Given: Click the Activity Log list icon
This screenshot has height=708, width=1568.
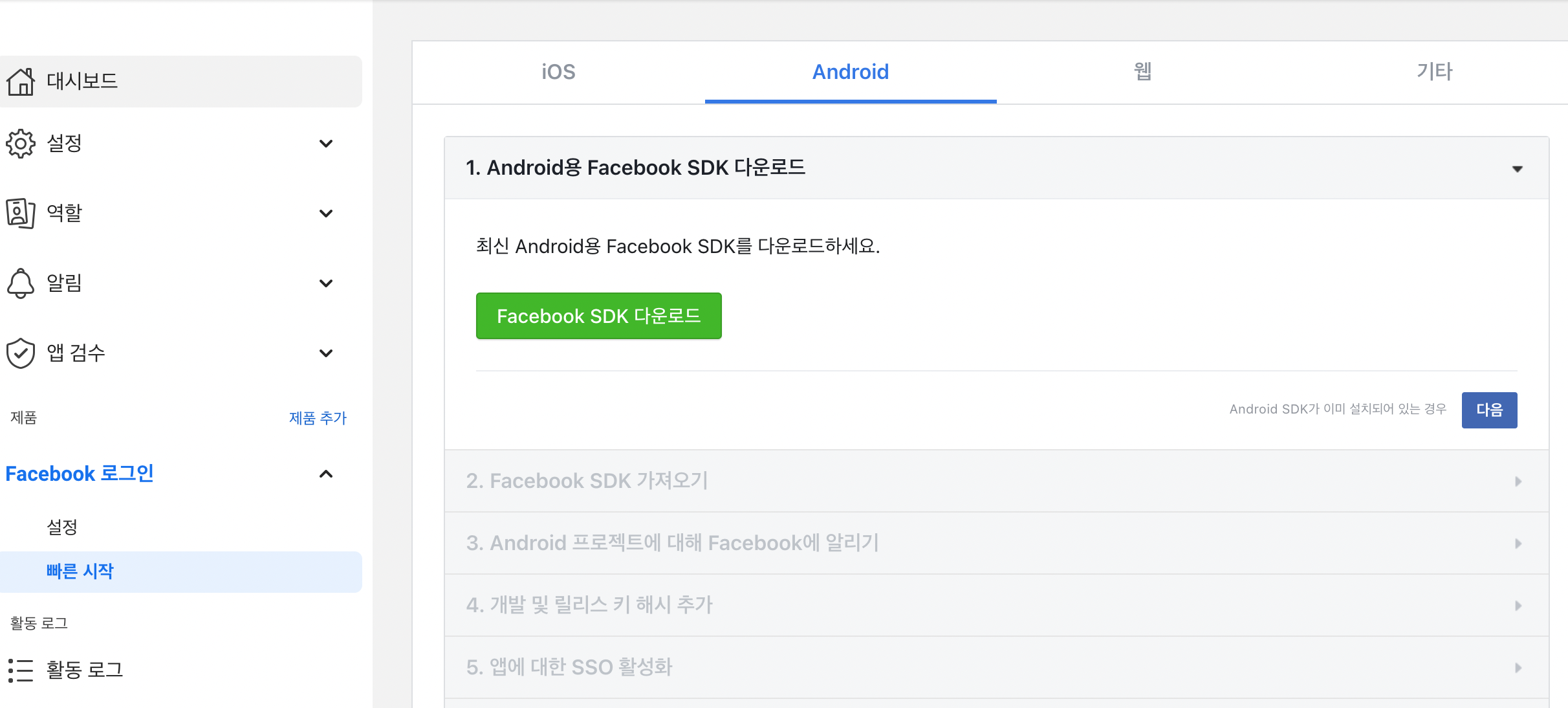Looking at the screenshot, I should [x=21, y=670].
